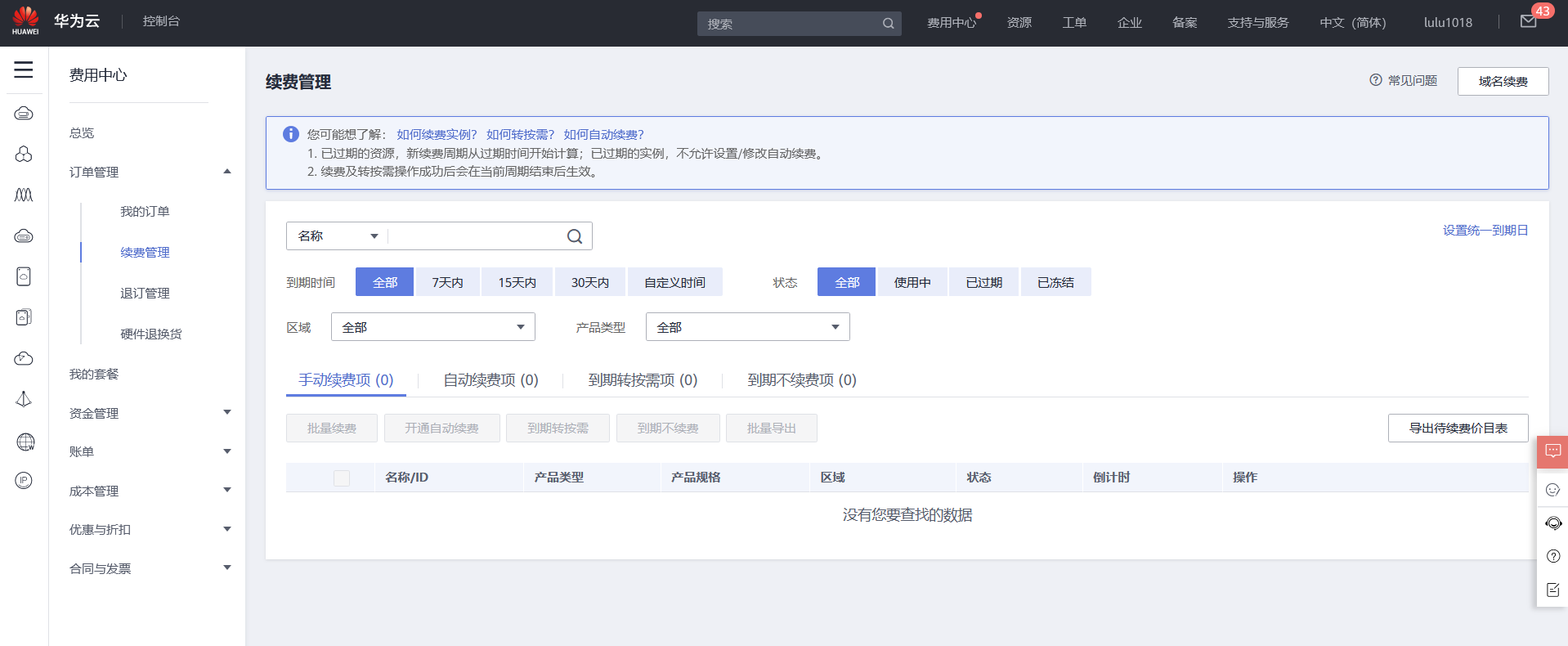Select the 7天内 expiry time filter
The height and width of the screenshot is (646, 1568).
point(447,282)
